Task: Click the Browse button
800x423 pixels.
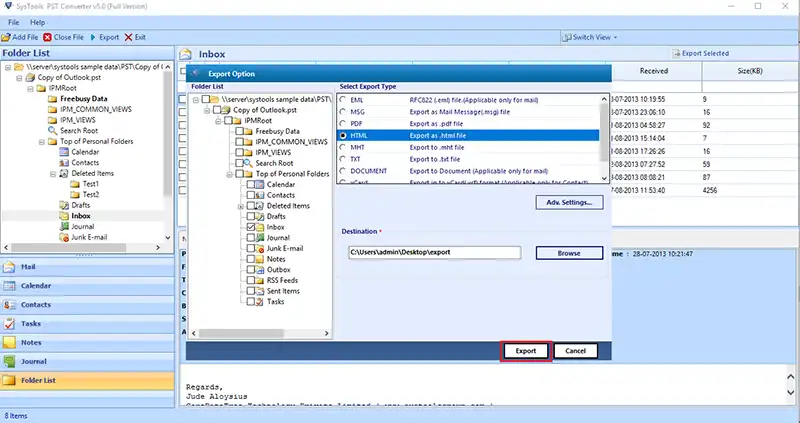Action: tap(569, 253)
